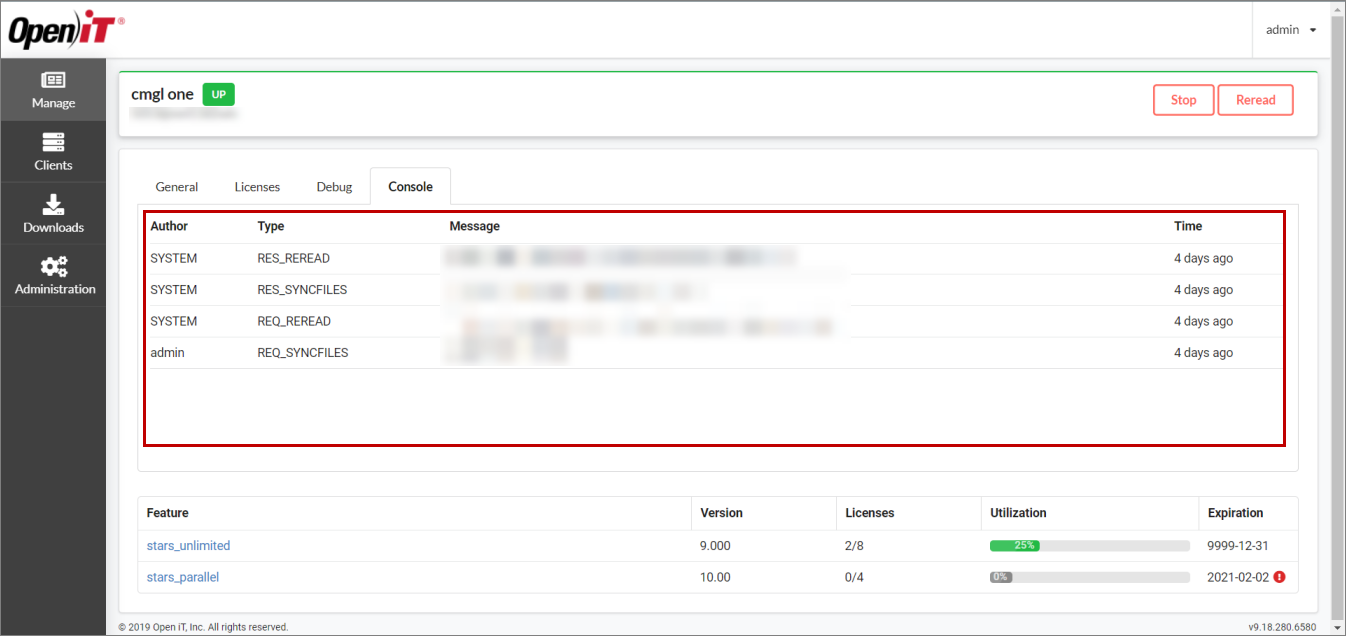Open the Clients server icon
This screenshot has height=636, width=1346.
pyautogui.click(x=53, y=143)
